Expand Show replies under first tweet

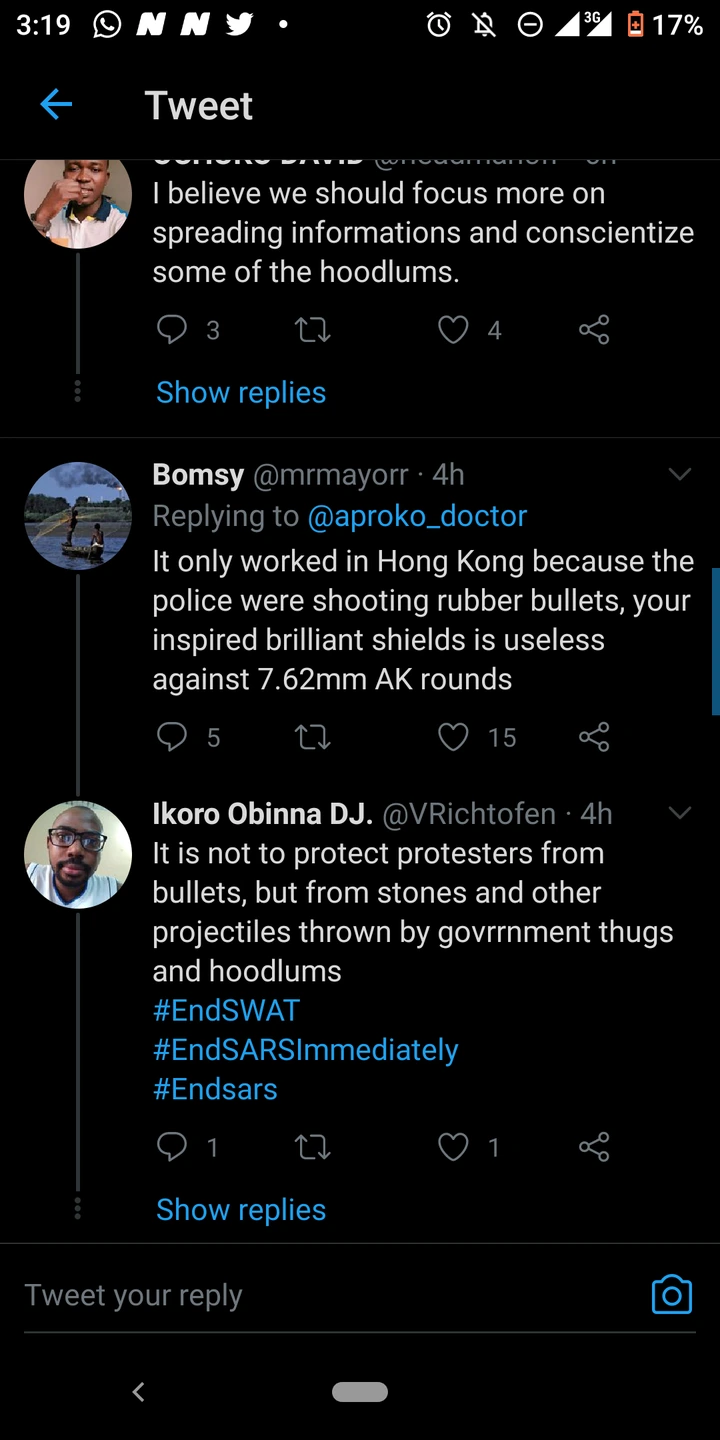click(241, 392)
